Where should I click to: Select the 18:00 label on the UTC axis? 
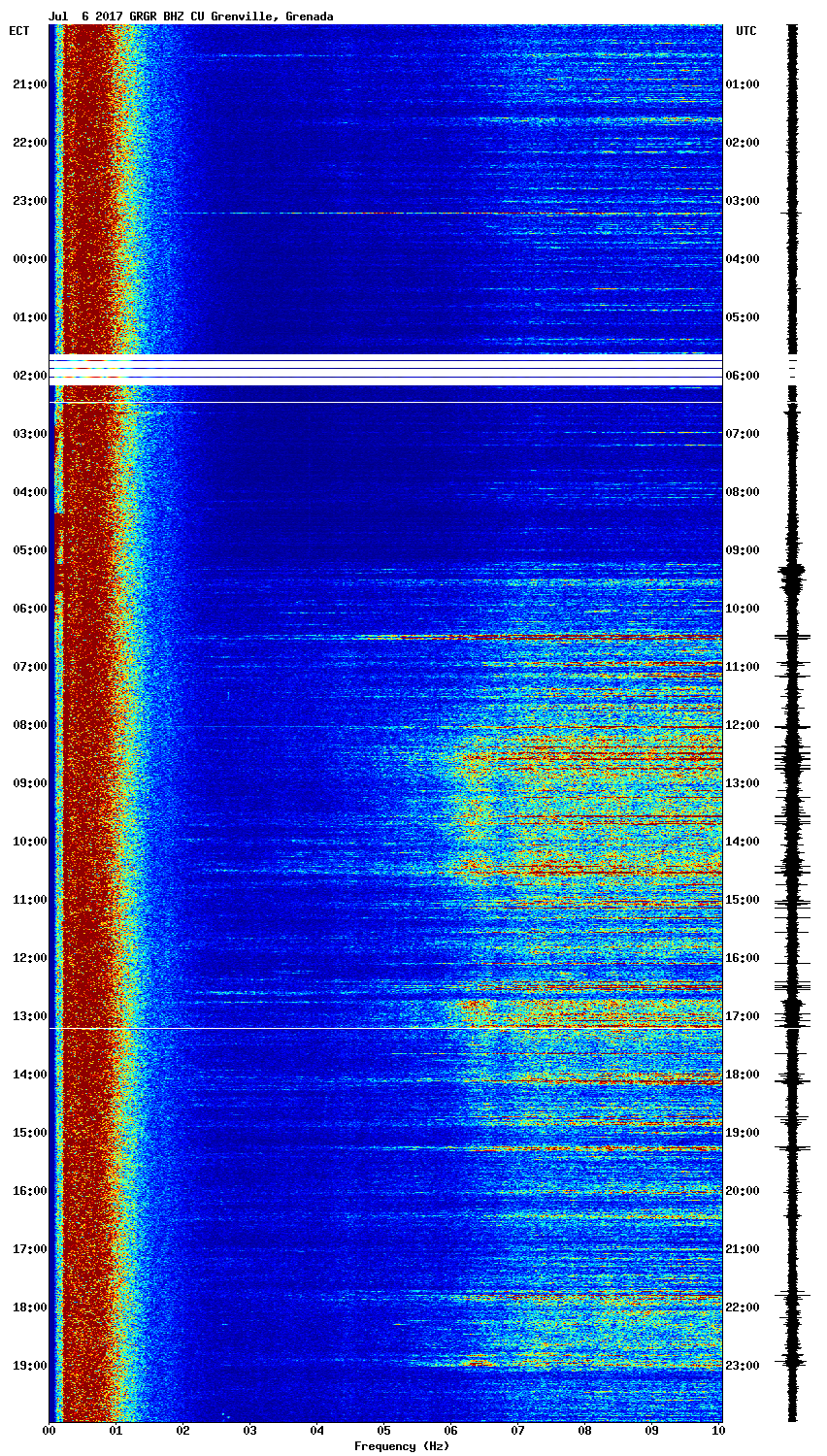[x=743, y=1075]
